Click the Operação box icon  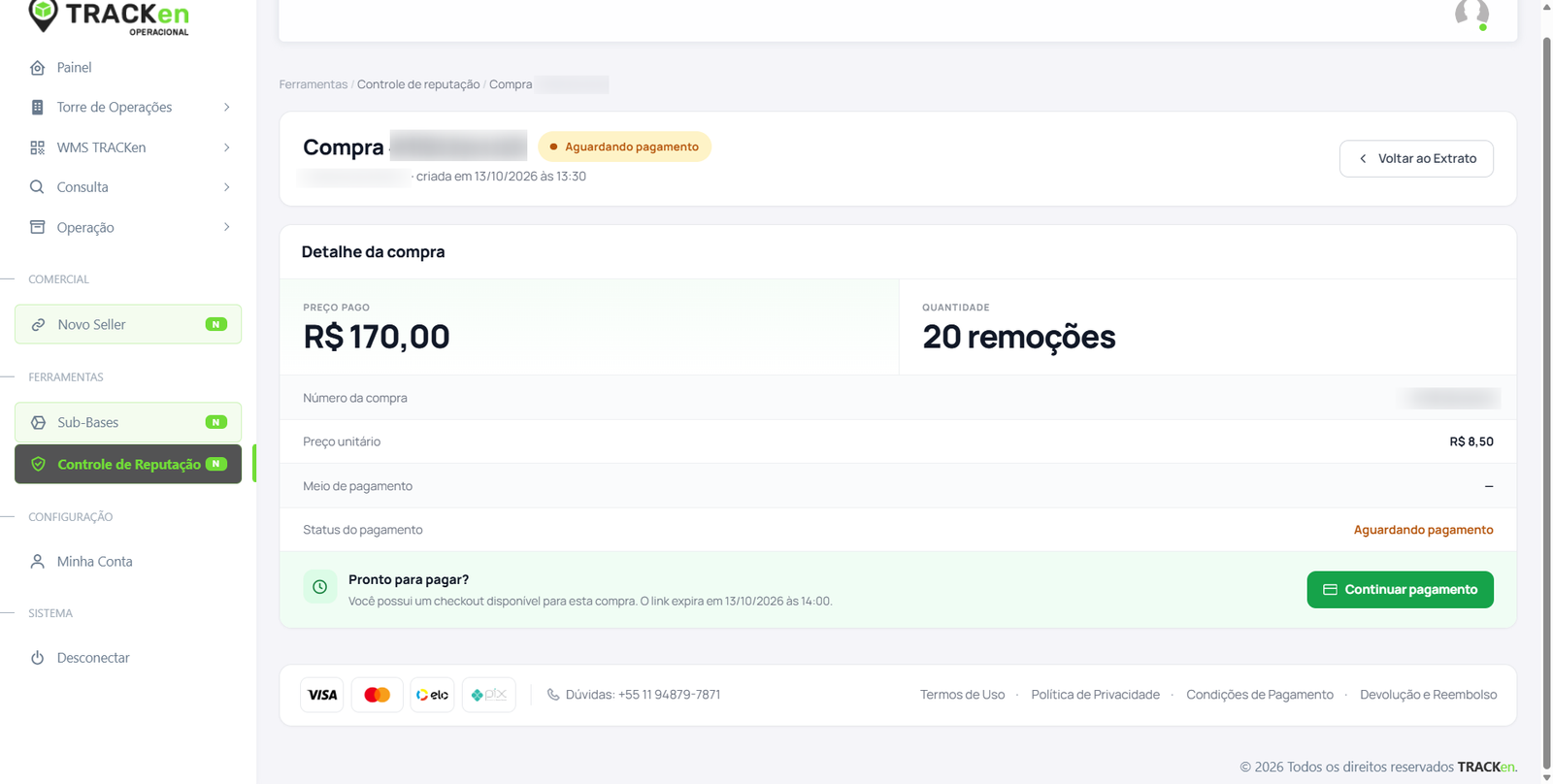coord(37,227)
